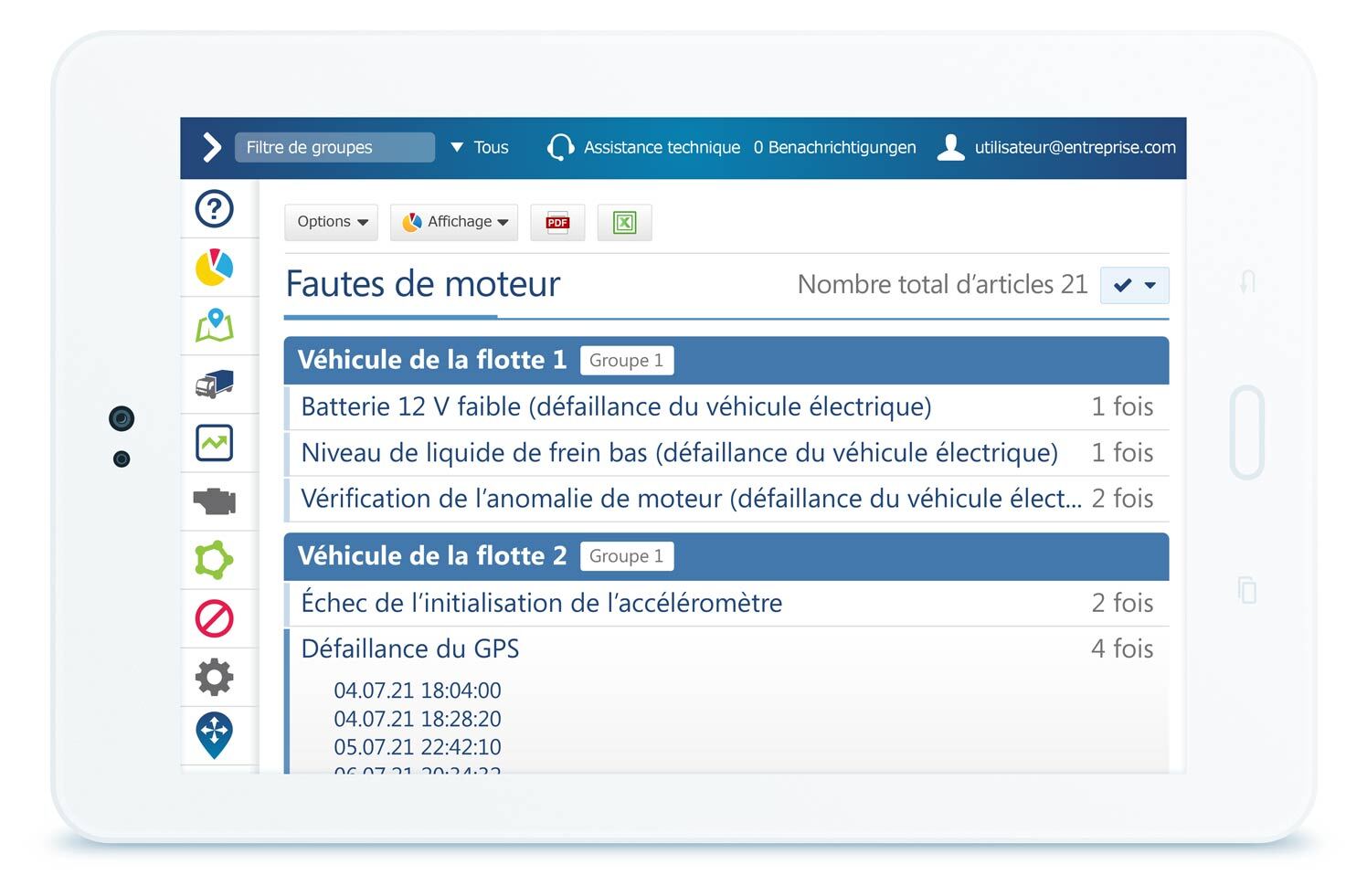Export report to Excel
This screenshot has width=1367, height=896.
click(x=624, y=222)
